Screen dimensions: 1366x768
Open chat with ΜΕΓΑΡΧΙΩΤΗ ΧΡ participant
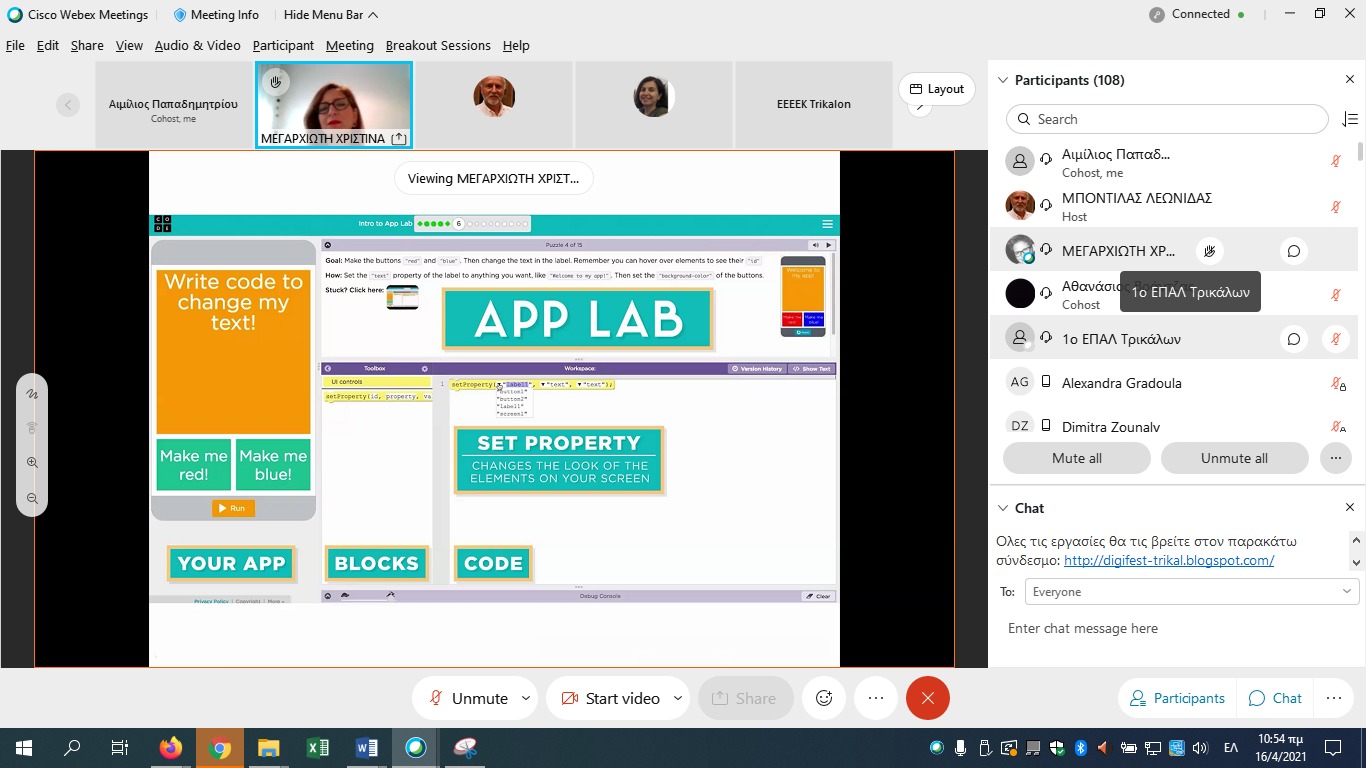(x=1294, y=251)
